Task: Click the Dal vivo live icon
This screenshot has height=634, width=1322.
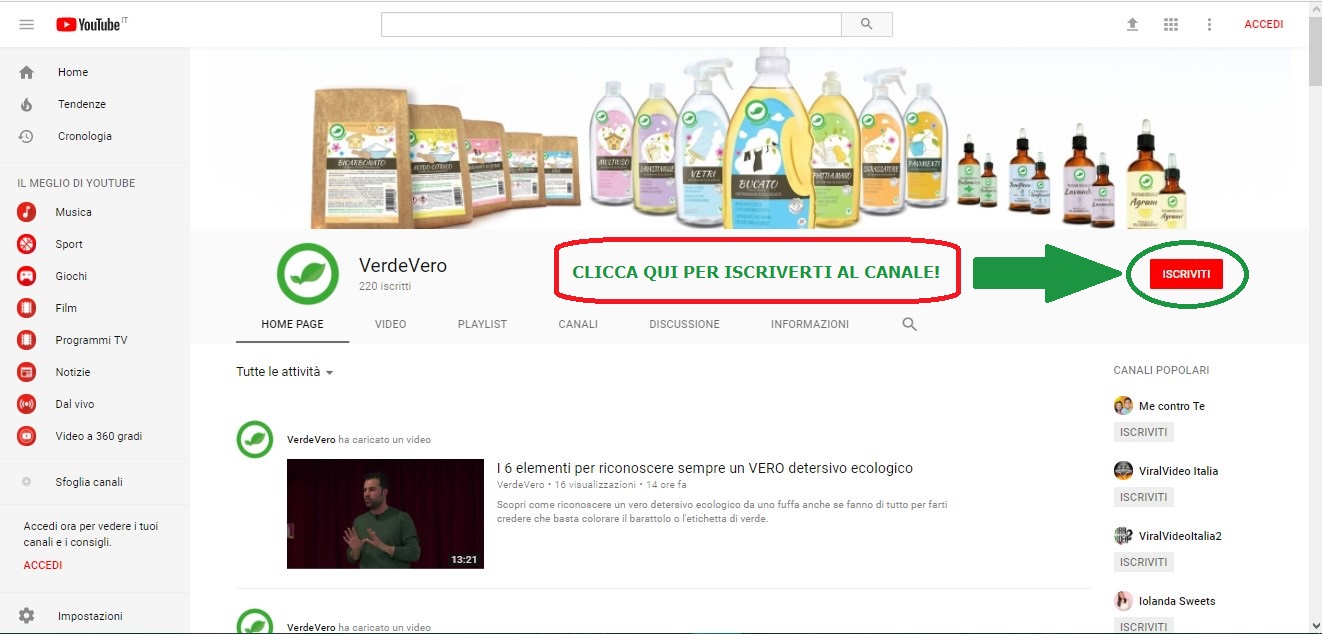Action: tap(27, 404)
